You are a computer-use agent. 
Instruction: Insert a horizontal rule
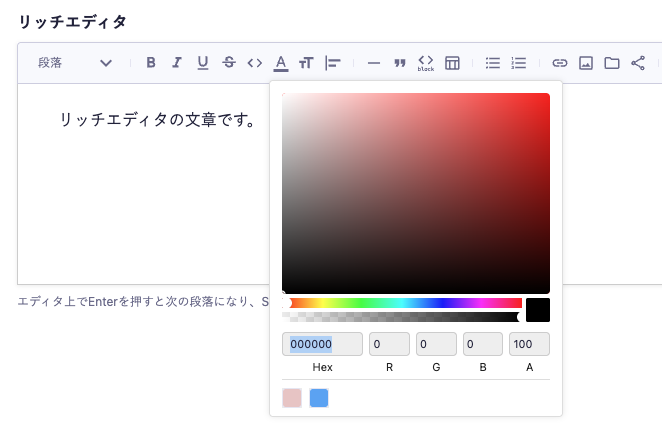pos(374,63)
